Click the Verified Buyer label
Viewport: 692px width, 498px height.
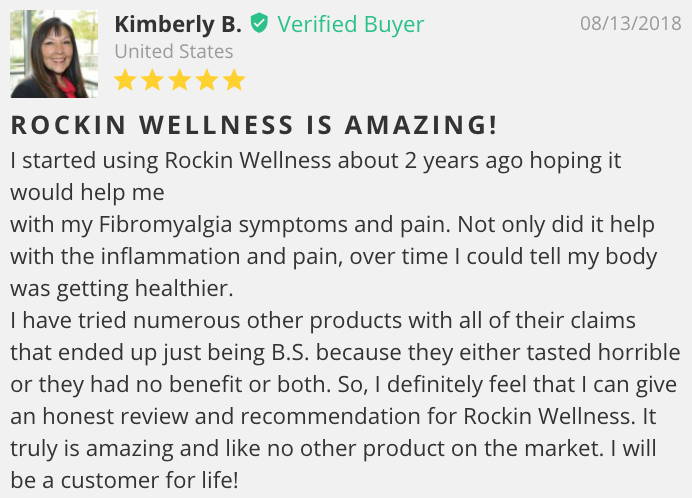pos(350,24)
